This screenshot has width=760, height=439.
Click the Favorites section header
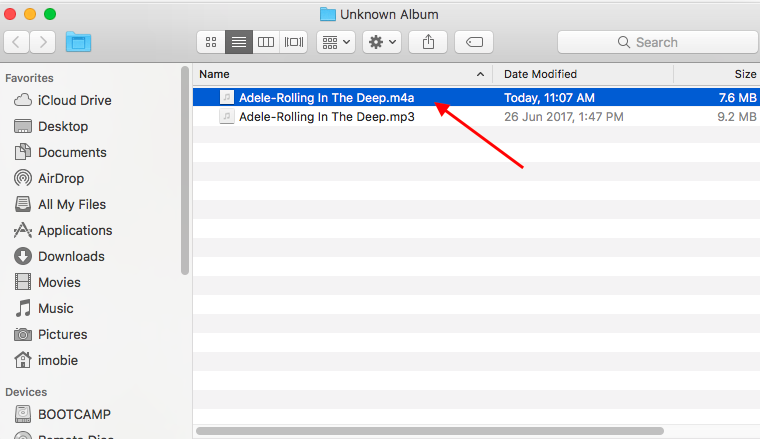pos(29,78)
